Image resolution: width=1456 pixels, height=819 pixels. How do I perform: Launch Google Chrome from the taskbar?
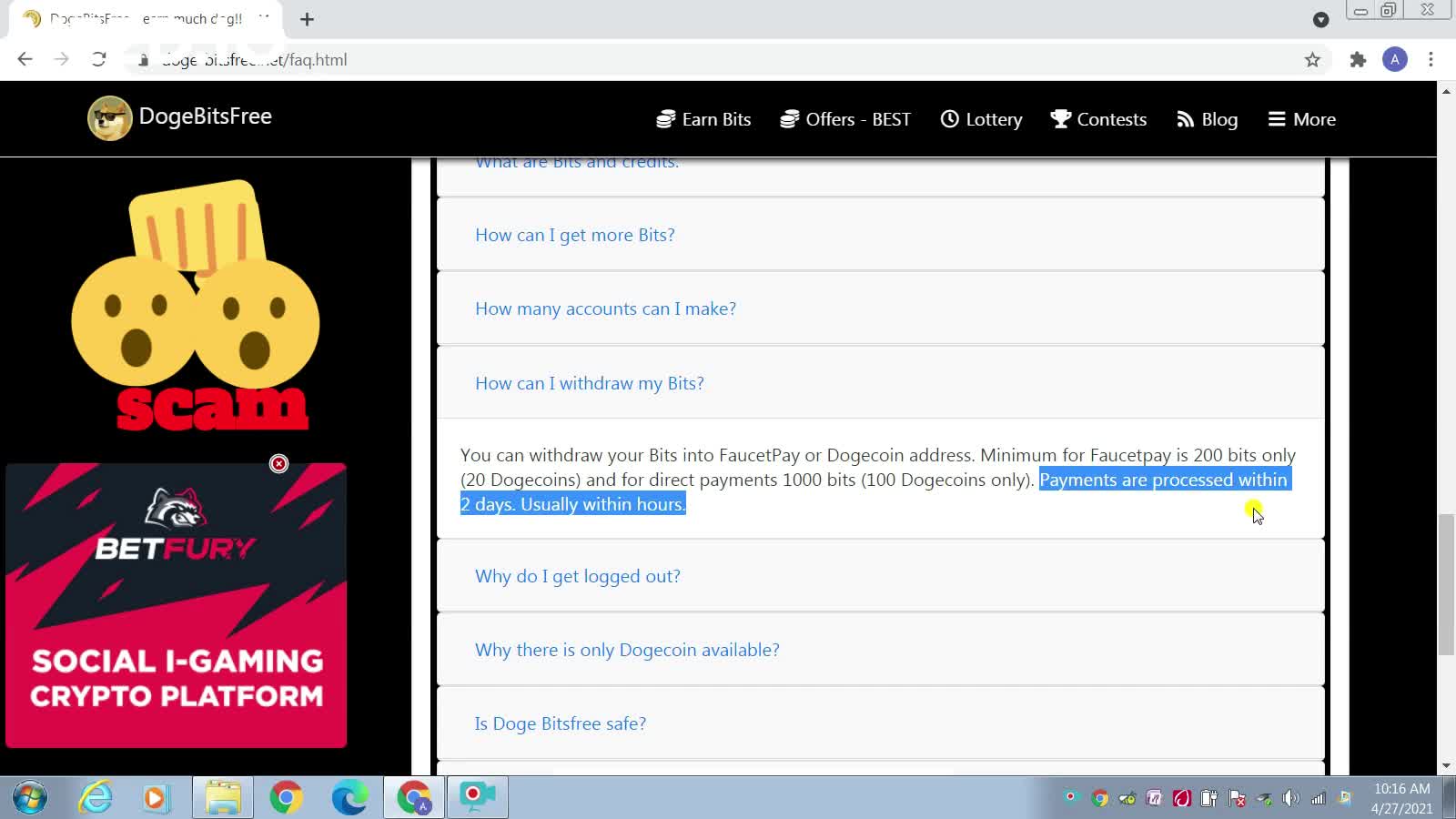(286, 798)
